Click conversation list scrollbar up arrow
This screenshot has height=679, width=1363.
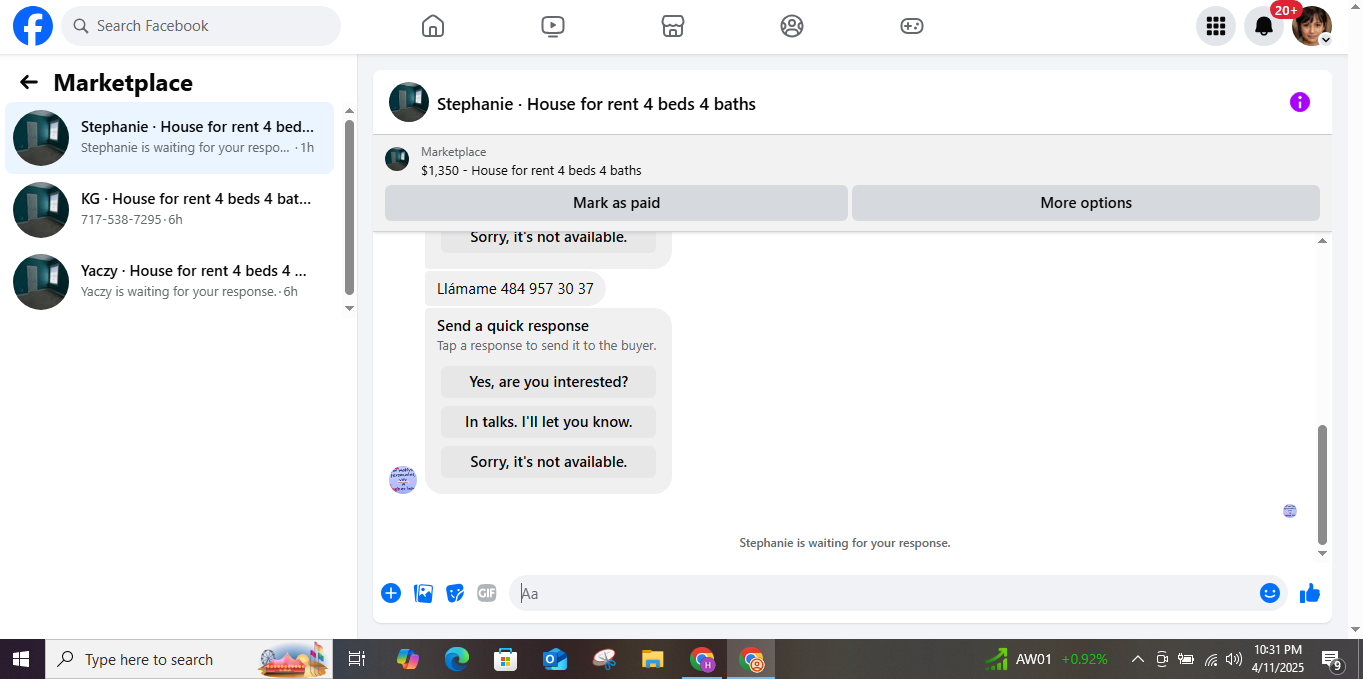(349, 111)
